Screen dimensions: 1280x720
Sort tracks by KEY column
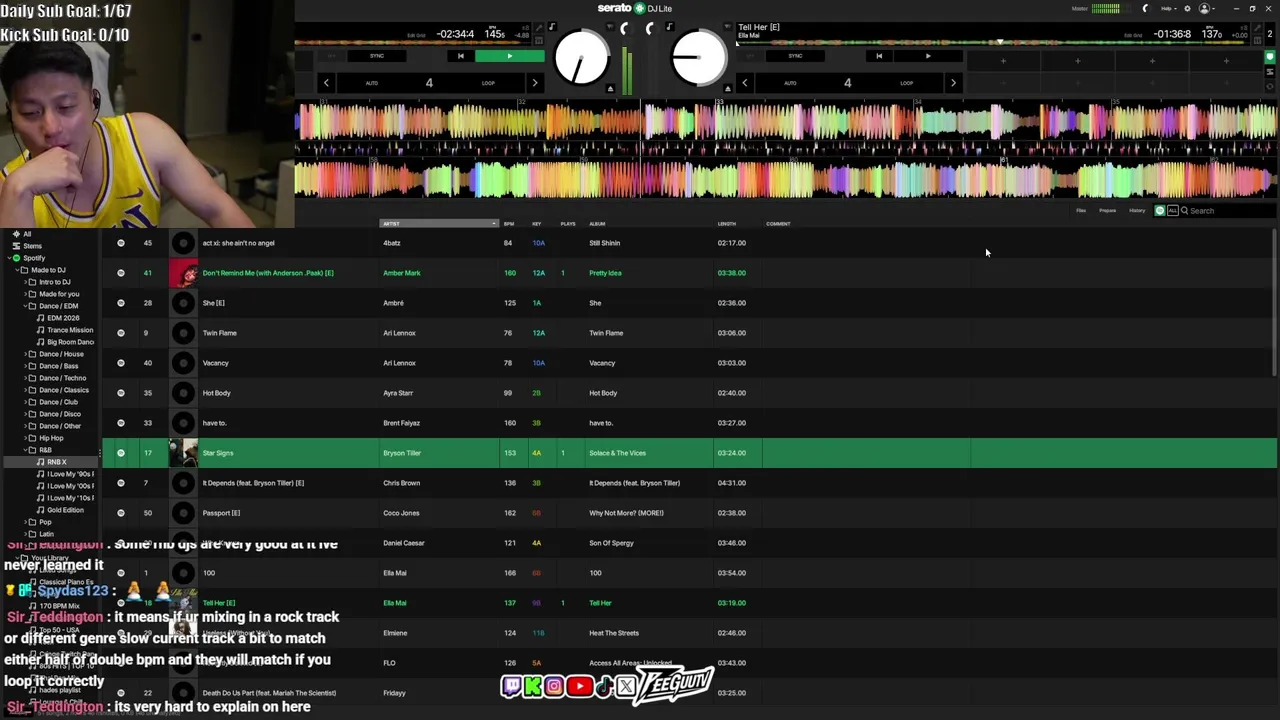537,224
